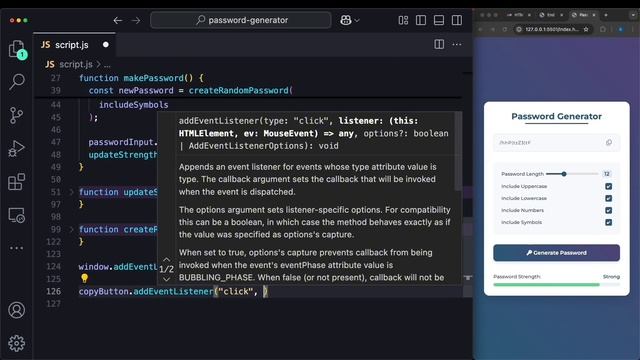Open the Remote Explorer view
This screenshot has height=360, width=640.
coord(16,215)
